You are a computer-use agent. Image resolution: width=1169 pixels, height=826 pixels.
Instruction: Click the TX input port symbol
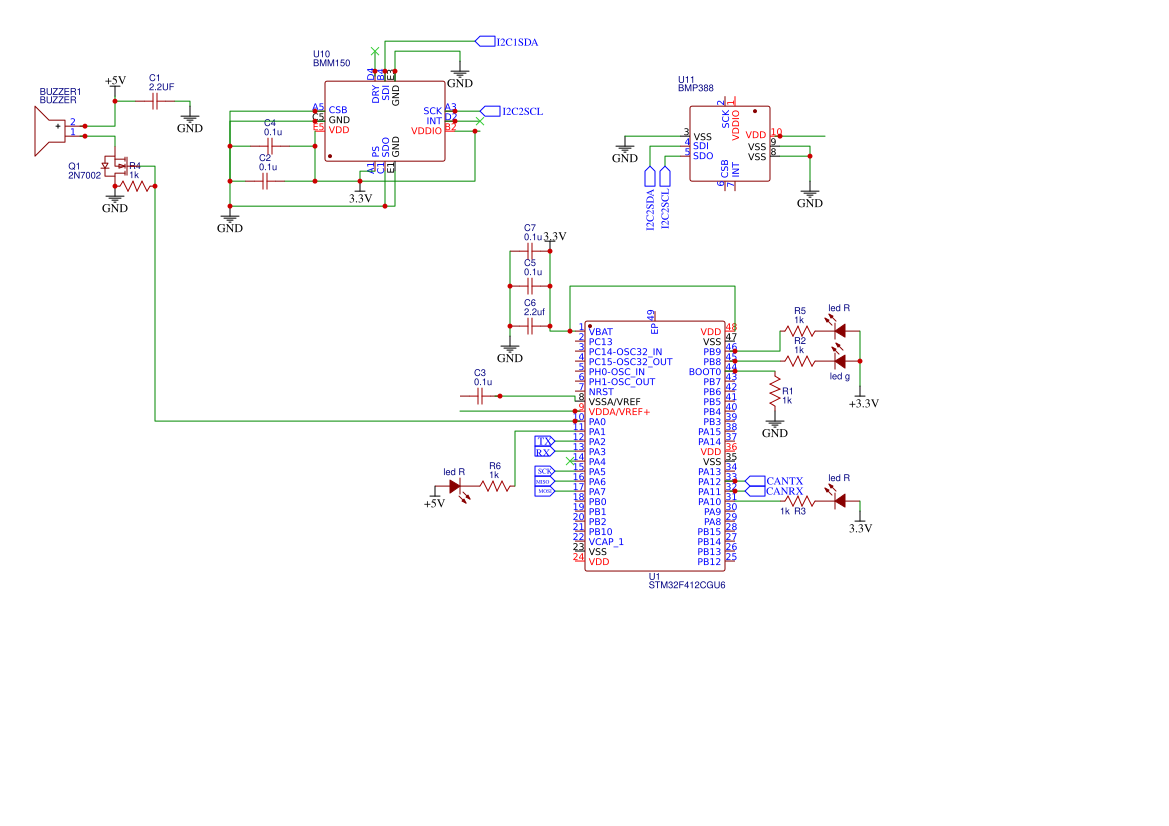click(x=545, y=441)
